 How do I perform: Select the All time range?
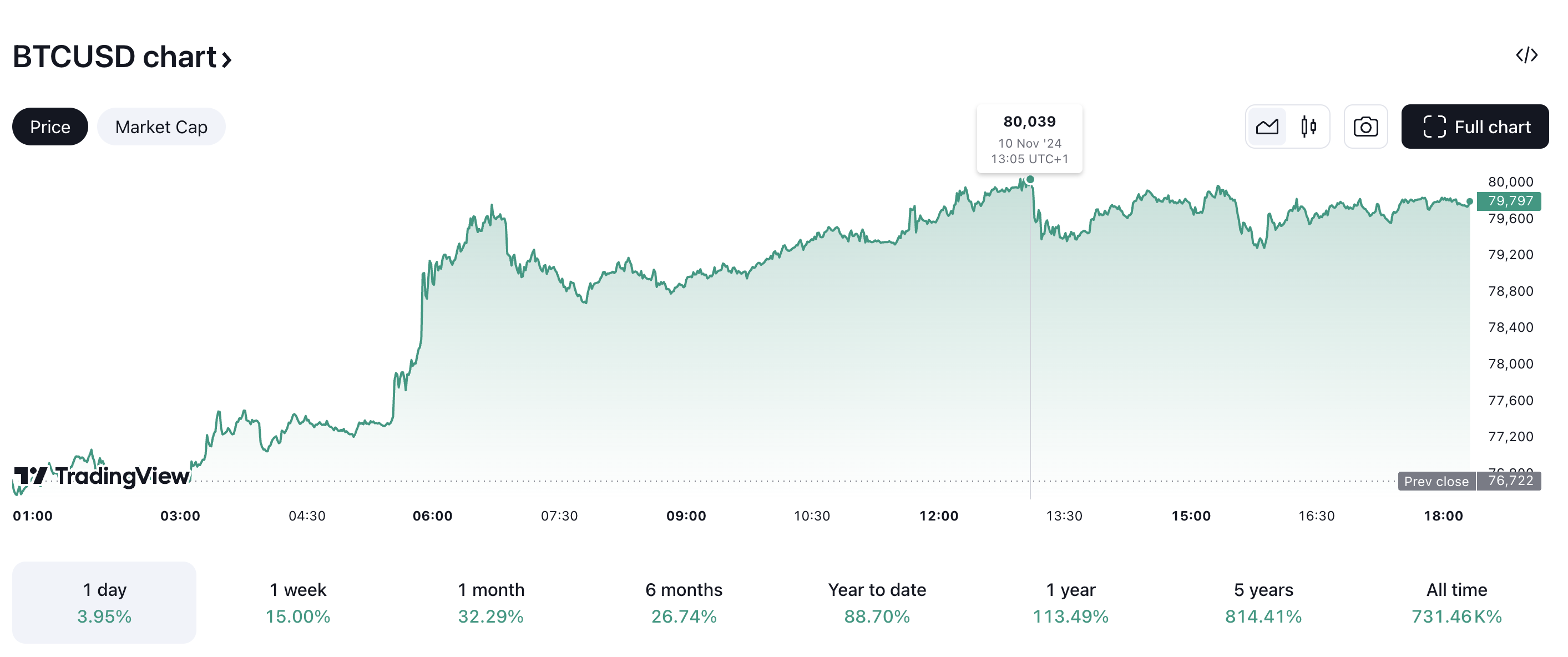click(1456, 602)
